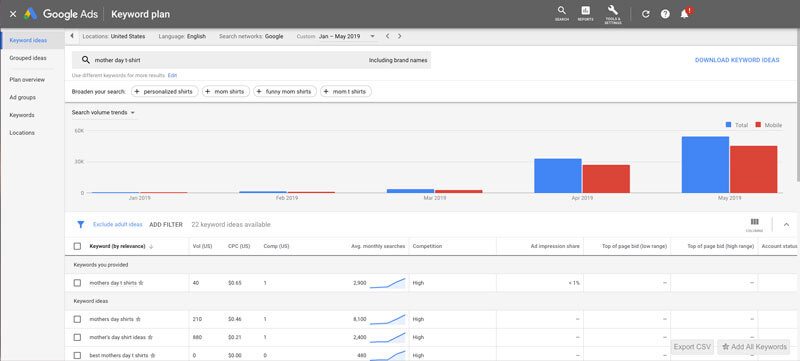Screen dimensions: 800x361
Task: Click the May 2019 blue Total bar
Action: click(705, 165)
